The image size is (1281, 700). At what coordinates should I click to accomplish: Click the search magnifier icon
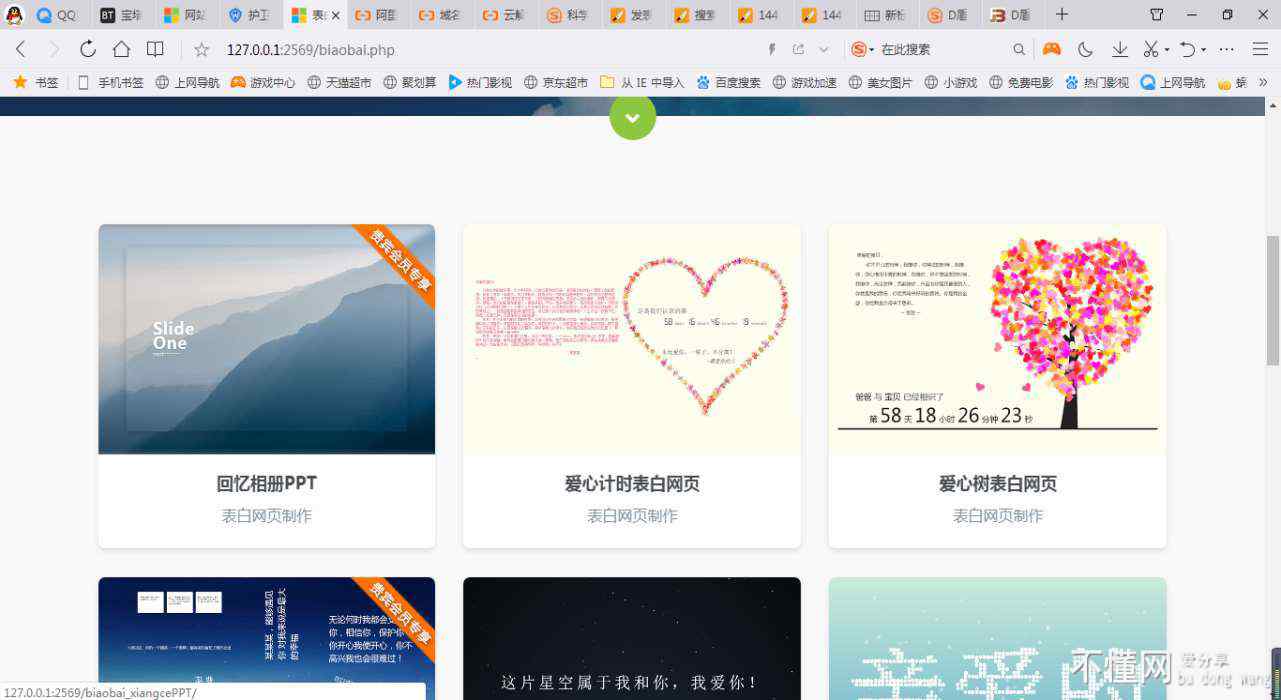(x=1019, y=49)
